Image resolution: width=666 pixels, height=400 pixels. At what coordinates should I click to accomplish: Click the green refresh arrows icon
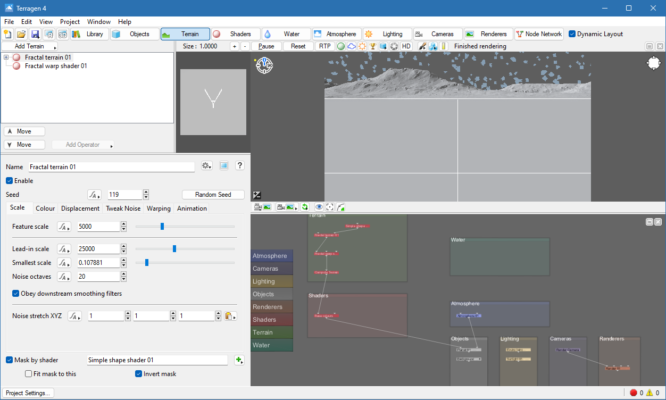[x=305, y=207]
